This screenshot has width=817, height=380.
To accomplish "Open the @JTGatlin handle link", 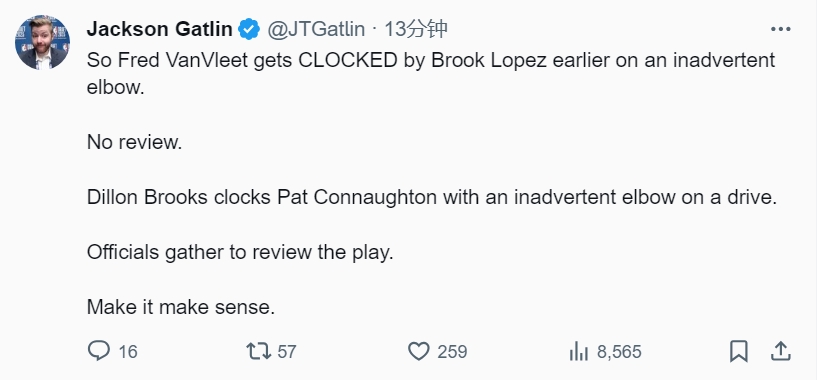I will click(x=316, y=29).
